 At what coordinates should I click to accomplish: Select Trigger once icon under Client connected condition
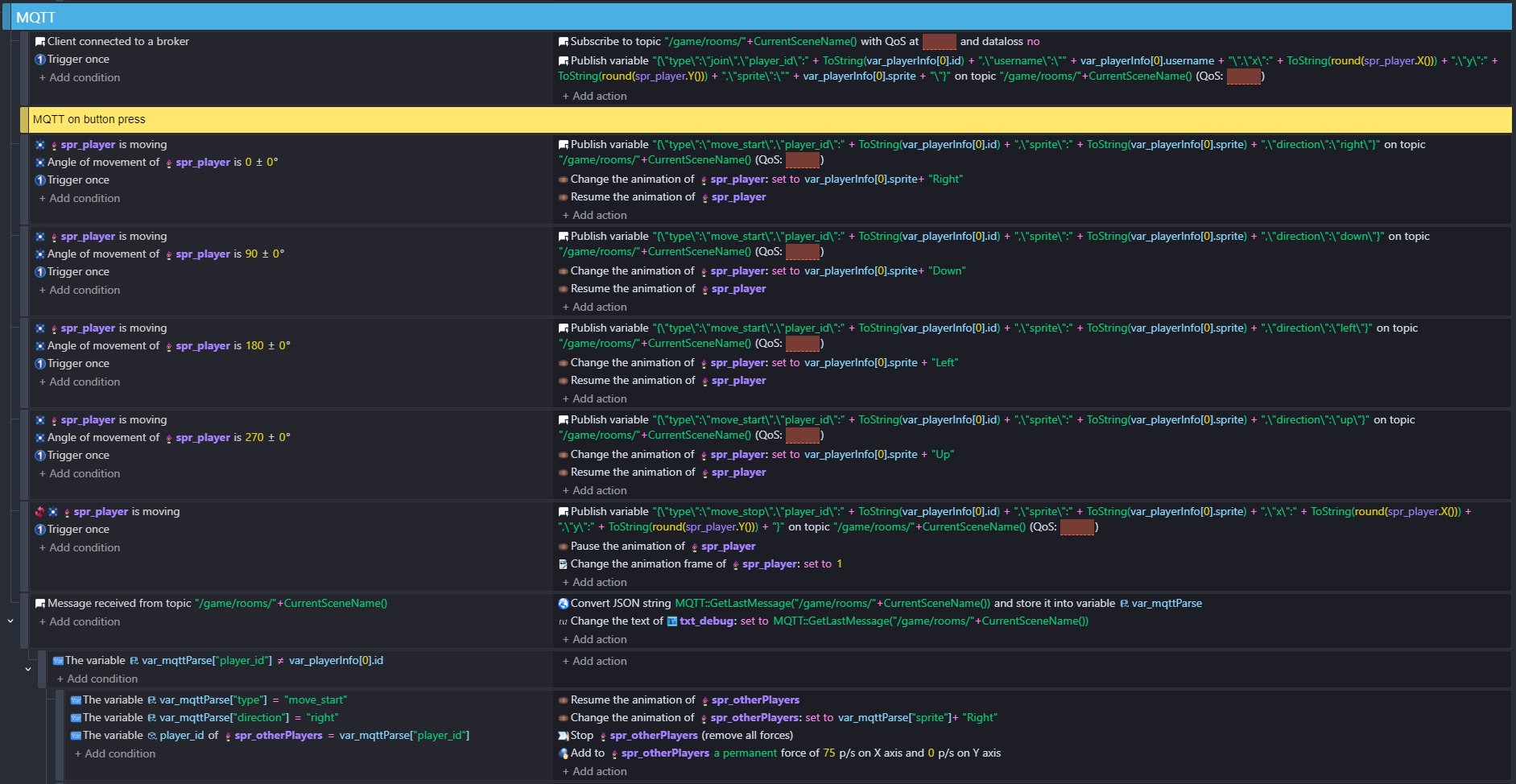click(x=40, y=60)
